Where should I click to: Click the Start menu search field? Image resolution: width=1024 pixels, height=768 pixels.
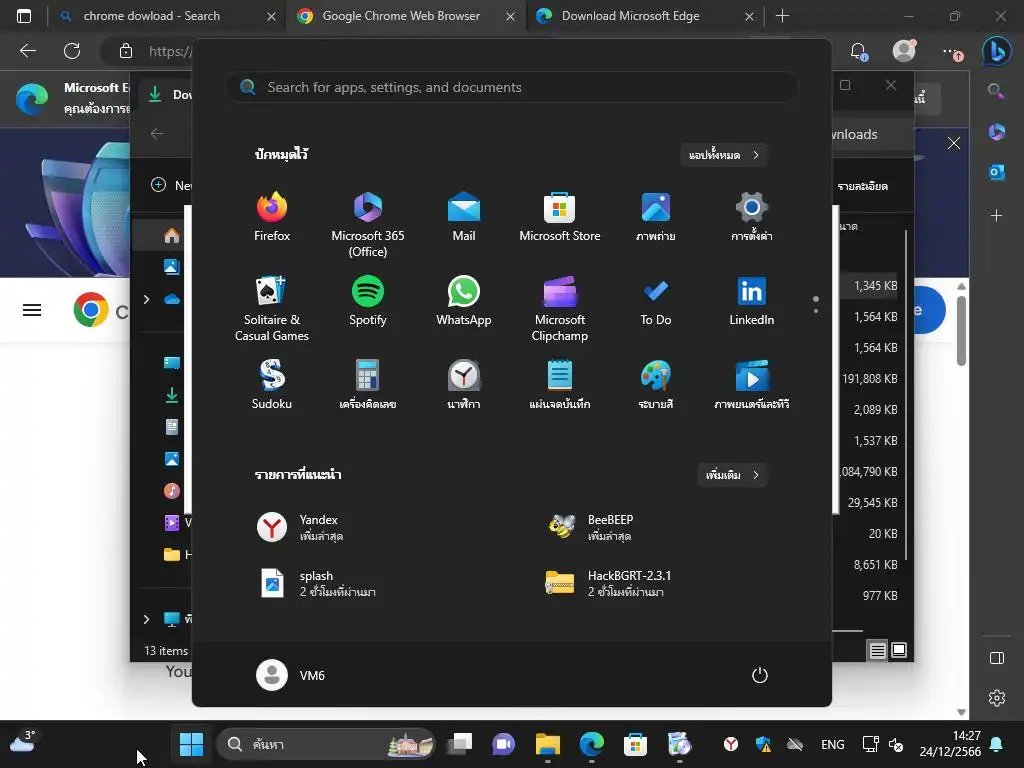click(x=511, y=87)
